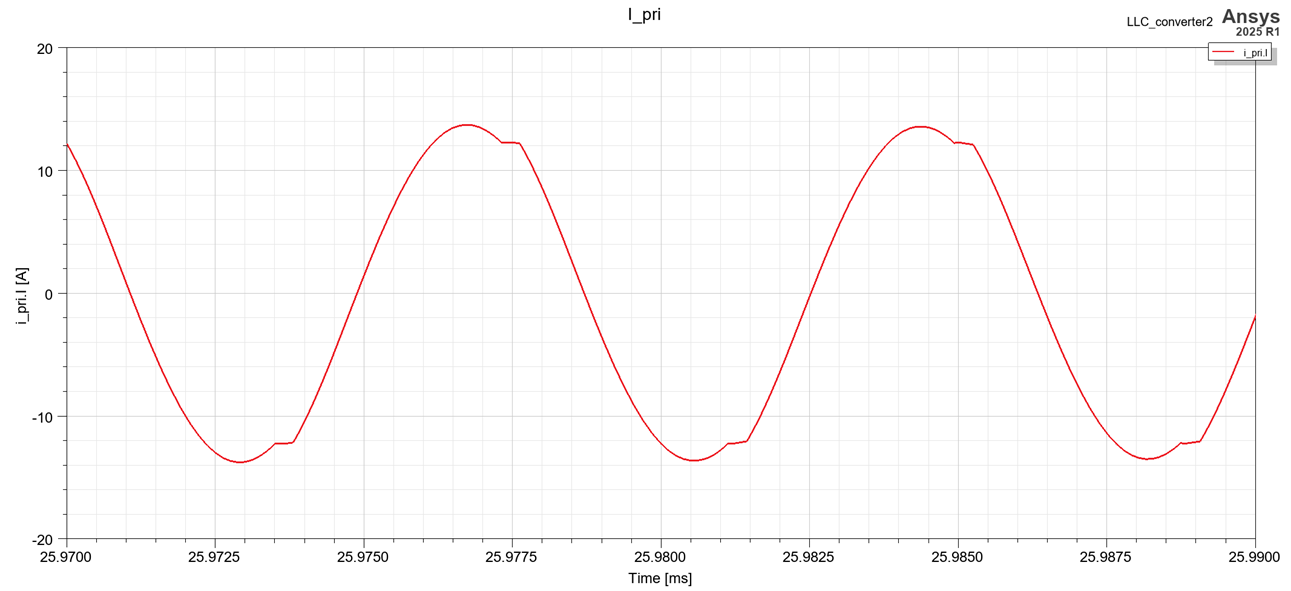The height and width of the screenshot is (591, 1291).
Task: Select the i_pri.I legend entry text
Action: tap(1255, 52)
